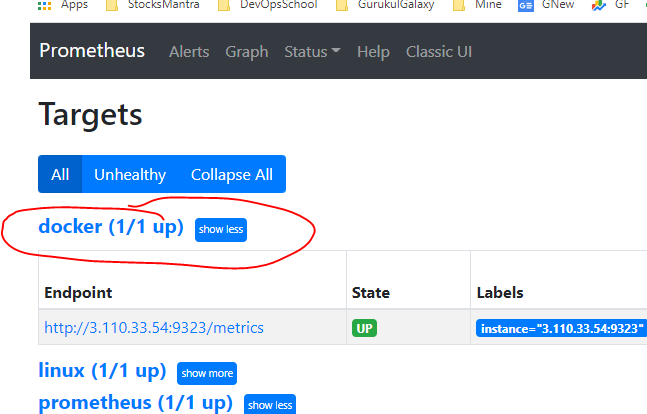
Task: Open the GNew bookmark
Action: tap(546, 5)
